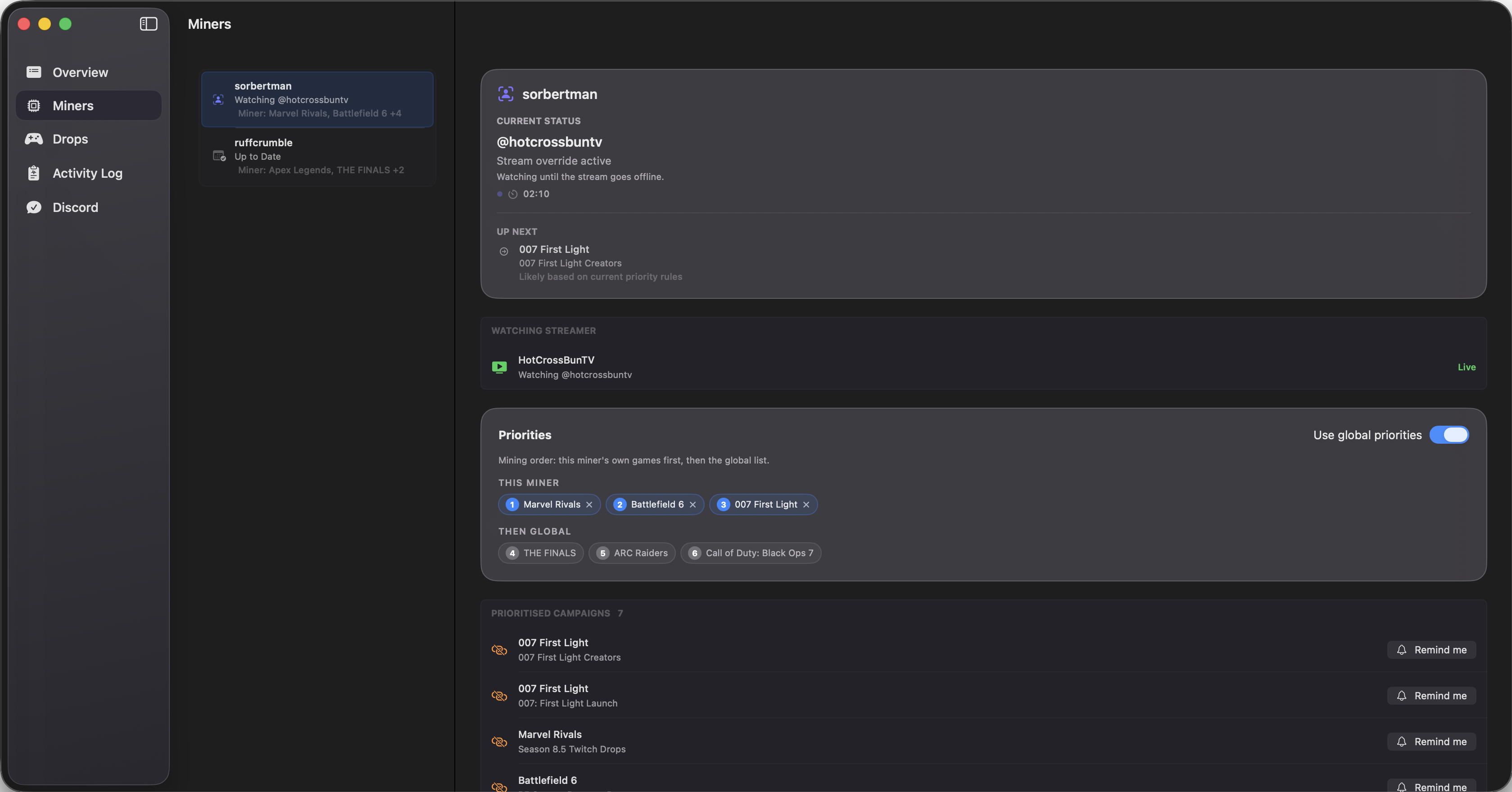Click the ARC Raiders global chip
Viewport: 1512px width, 792px height.
coord(632,553)
